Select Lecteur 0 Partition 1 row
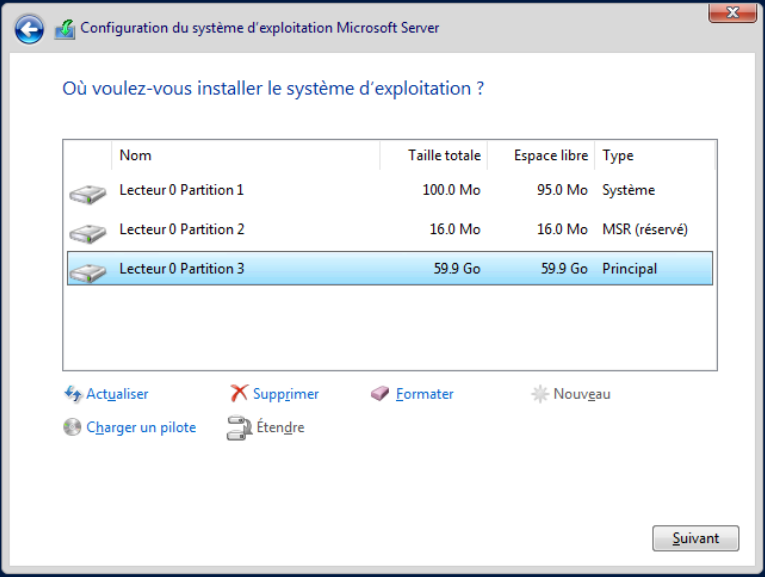Image resolution: width=765 pixels, height=577 pixels. [181, 190]
